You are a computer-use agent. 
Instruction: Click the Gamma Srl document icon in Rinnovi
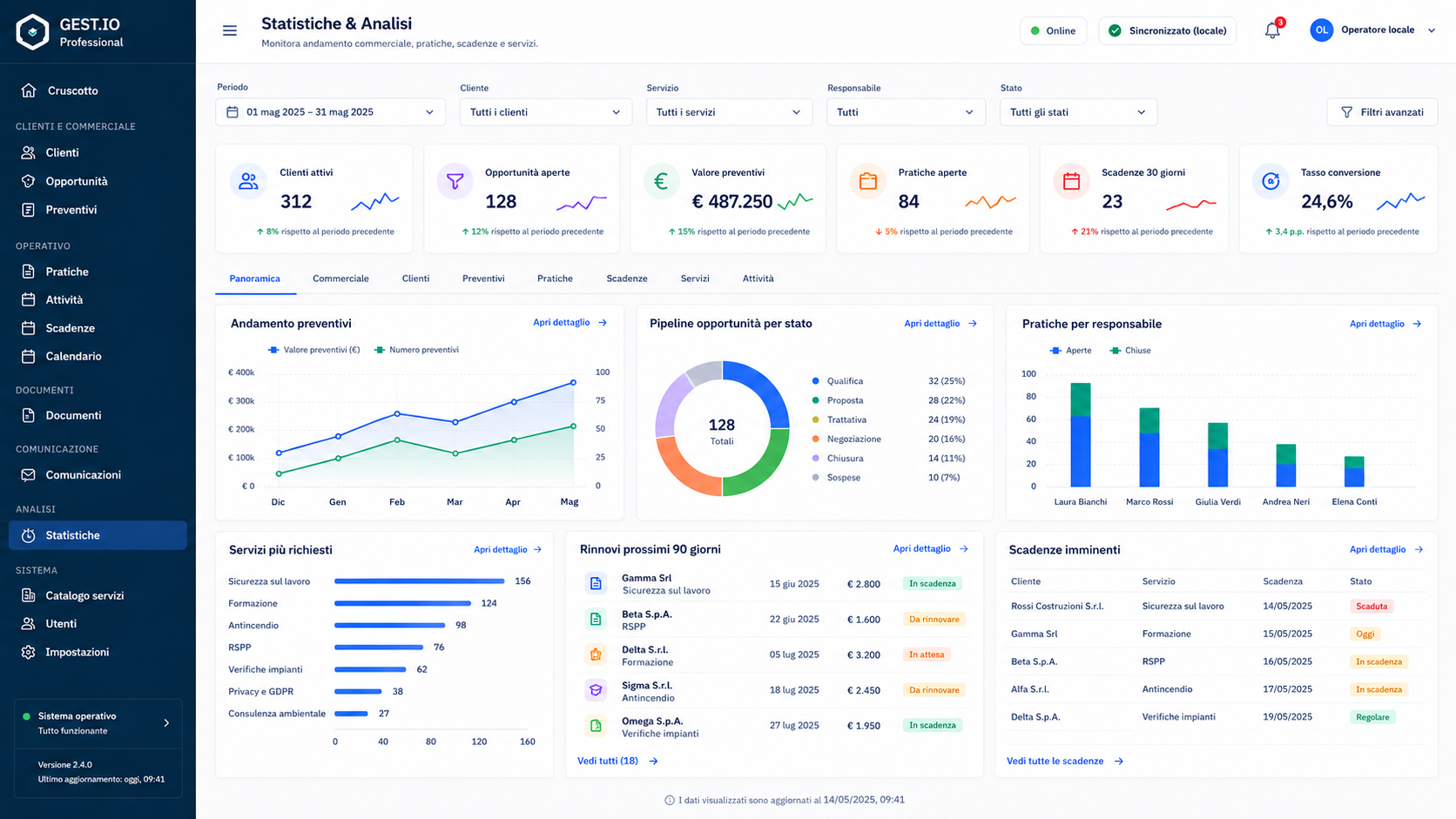point(596,583)
